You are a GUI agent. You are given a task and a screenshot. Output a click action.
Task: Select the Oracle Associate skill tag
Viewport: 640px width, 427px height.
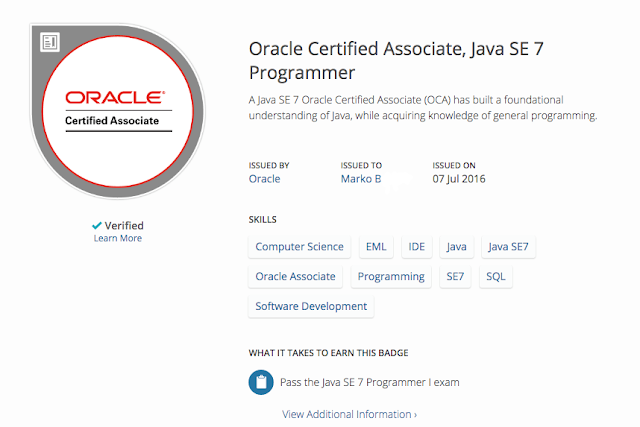[x=295, y=276]
